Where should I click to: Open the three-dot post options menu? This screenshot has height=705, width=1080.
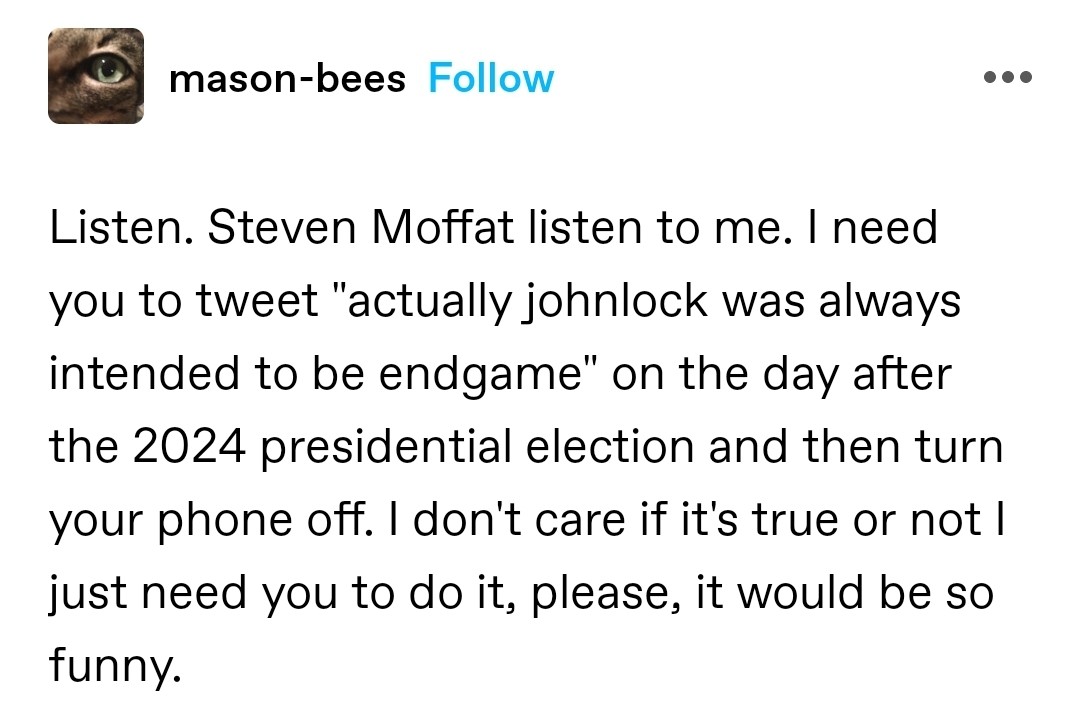pos(1006,78)
